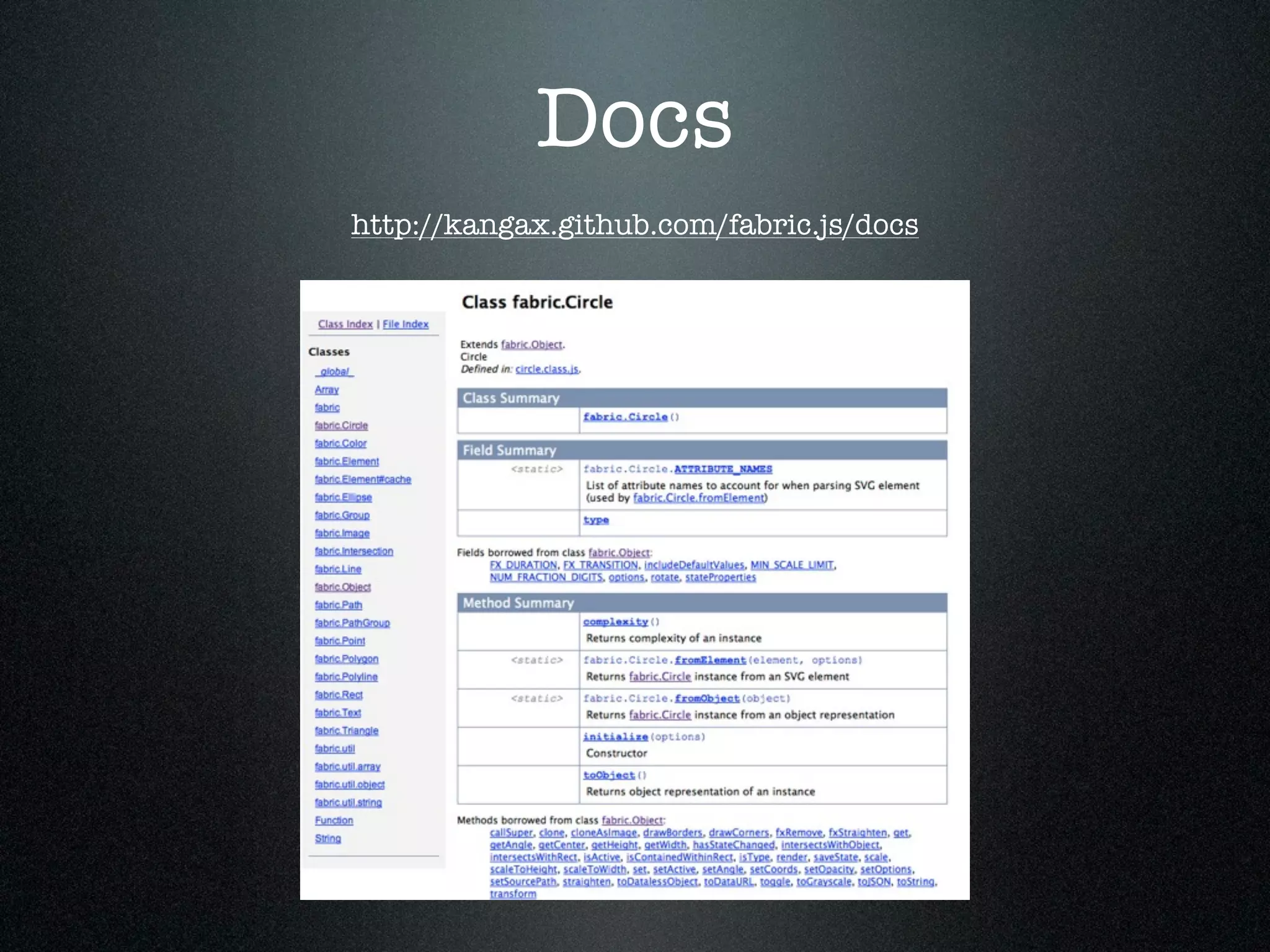Open the fromObject method link
The height and width of the screenshot is (952, 1270).
(x=707, y=699)
